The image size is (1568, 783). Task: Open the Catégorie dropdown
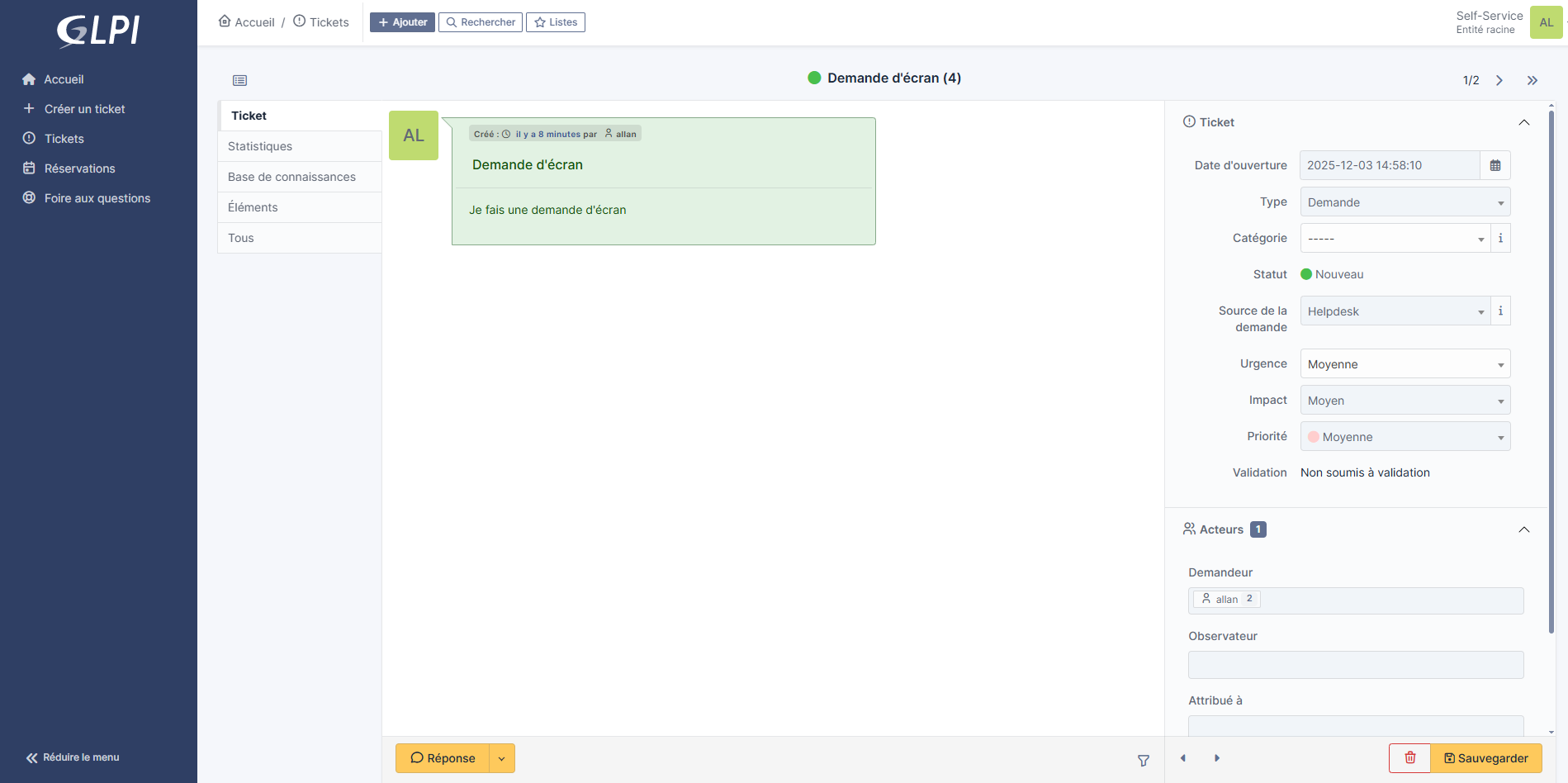tap(1395, 239)
